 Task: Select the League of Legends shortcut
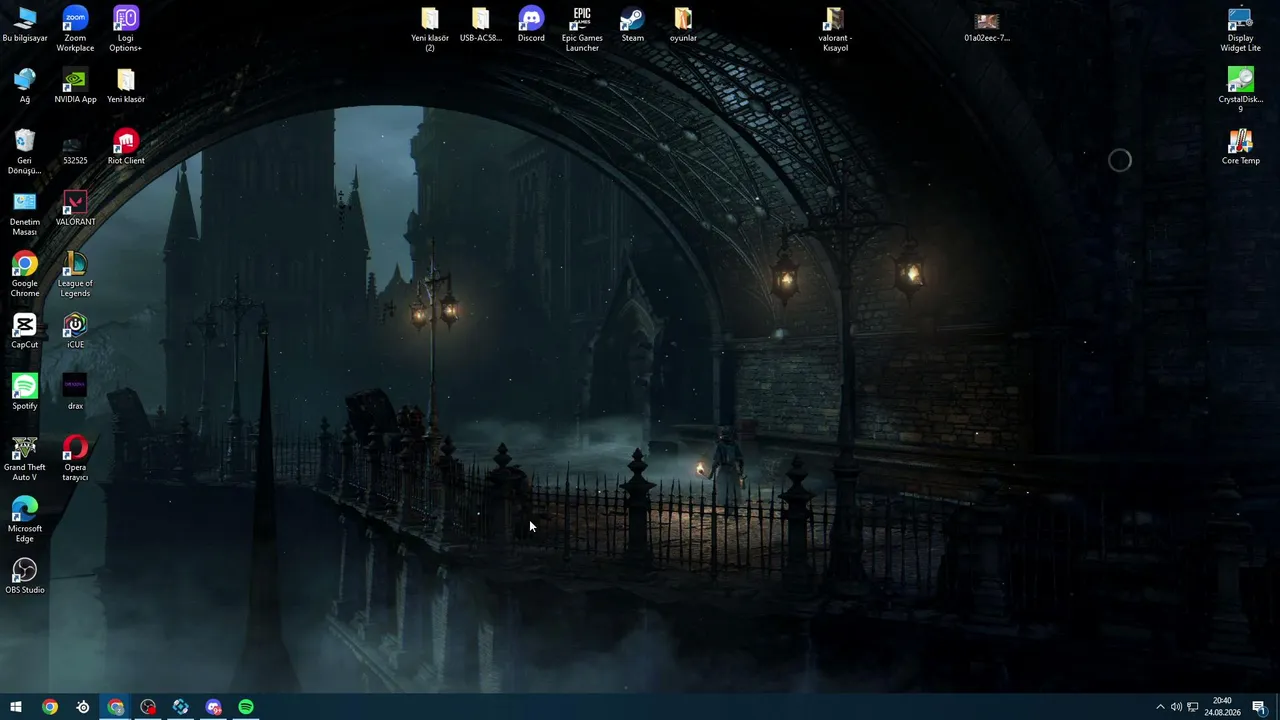(x=75, y=274)
